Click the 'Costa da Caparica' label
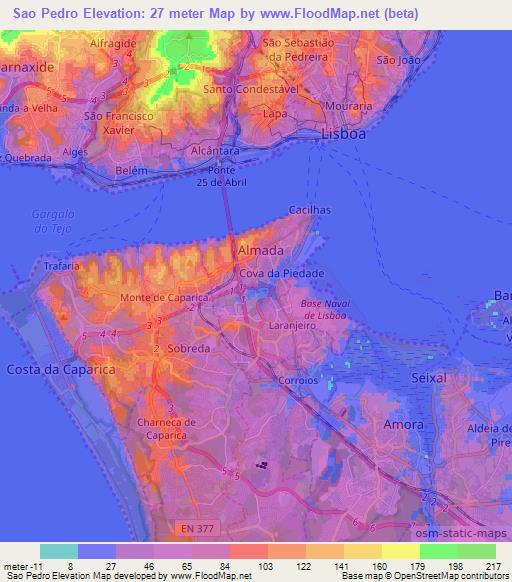This screenshot has width=512, height=582. (x=61, y=370)
